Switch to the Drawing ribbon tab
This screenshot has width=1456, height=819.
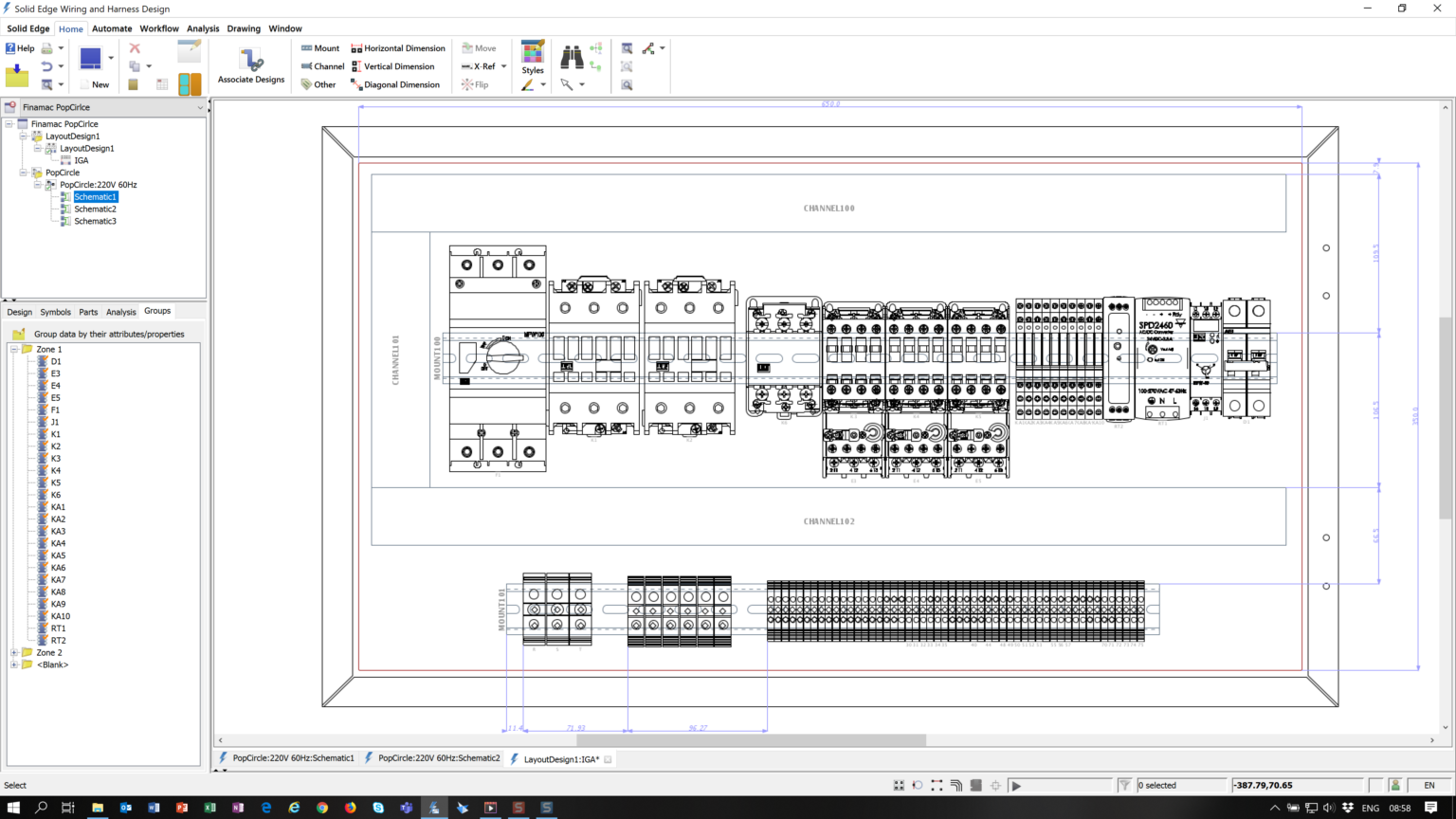tap(244, 28)
